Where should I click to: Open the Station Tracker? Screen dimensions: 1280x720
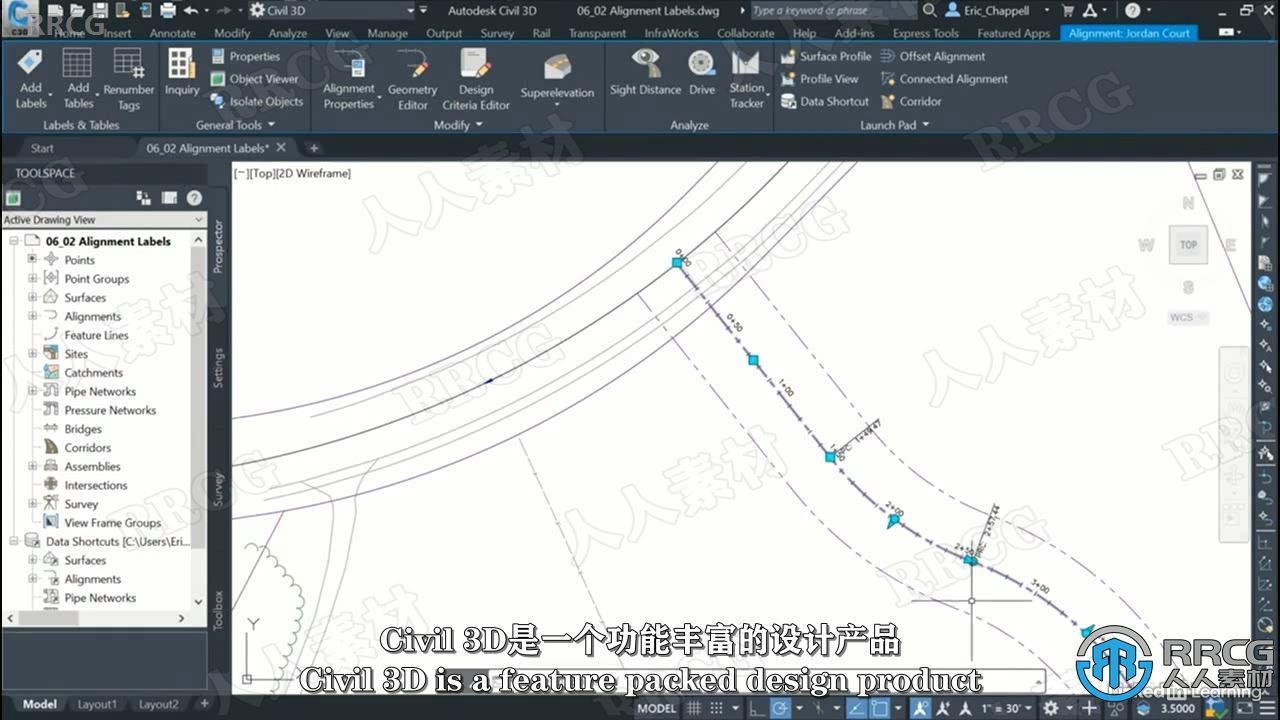coord(746,78)
